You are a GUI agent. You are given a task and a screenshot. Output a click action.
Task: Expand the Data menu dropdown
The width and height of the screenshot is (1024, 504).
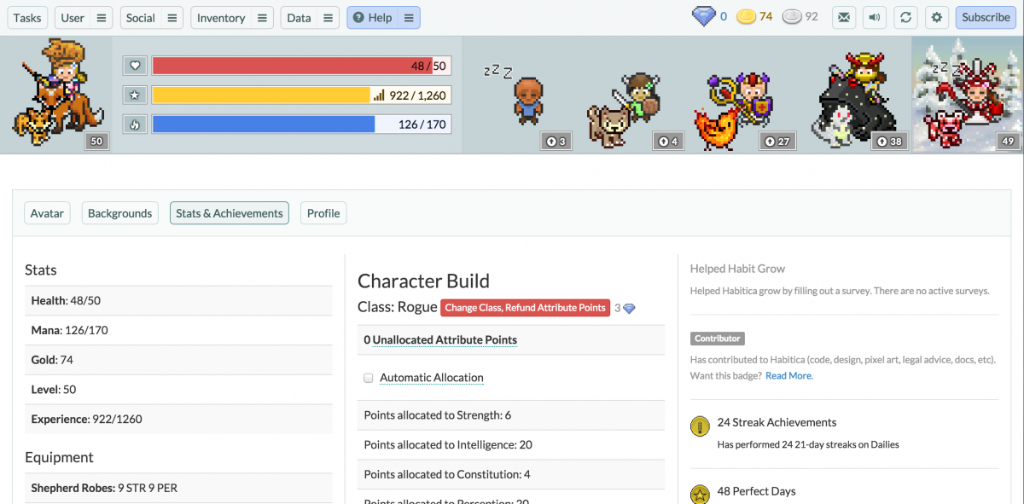click(328, 18)
